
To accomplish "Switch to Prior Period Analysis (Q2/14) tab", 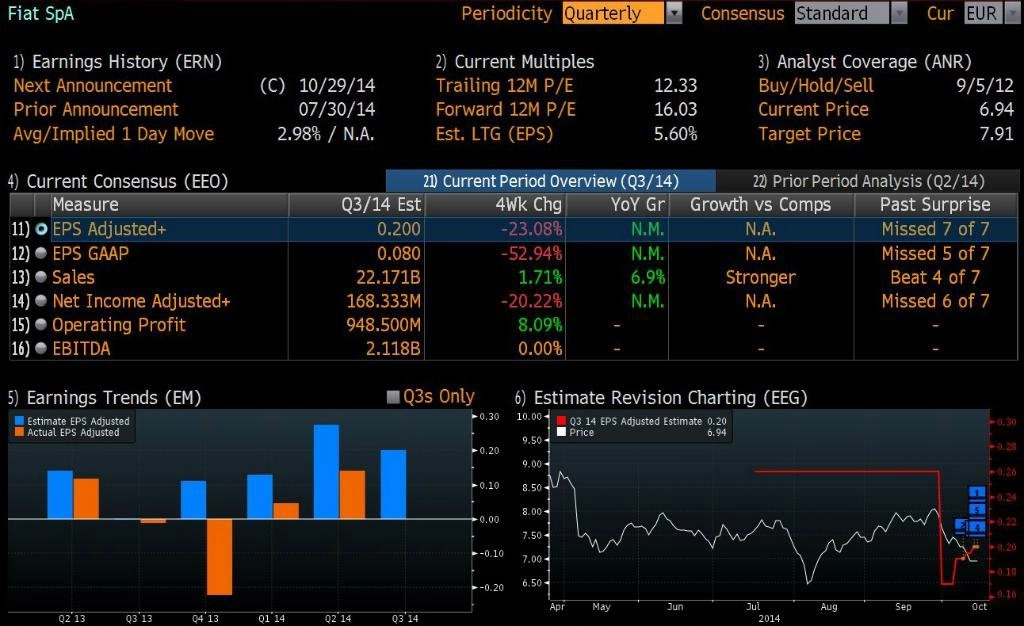I will (867, 181).
